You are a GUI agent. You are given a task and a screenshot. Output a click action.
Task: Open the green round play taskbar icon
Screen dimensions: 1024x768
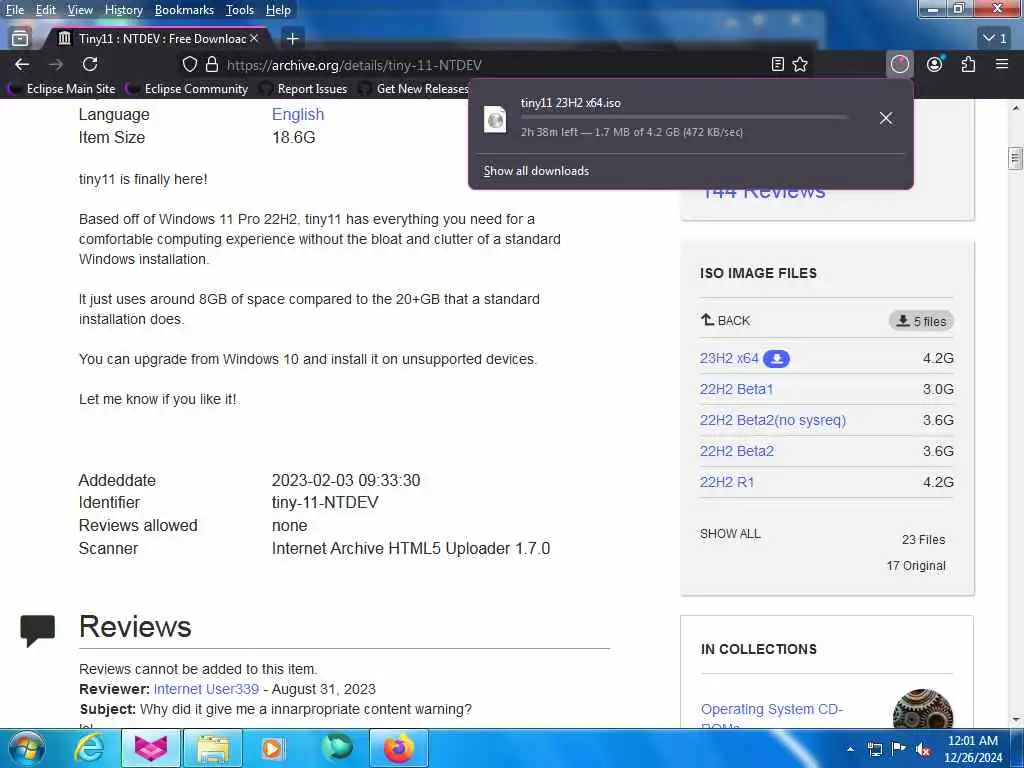[337, 747]
